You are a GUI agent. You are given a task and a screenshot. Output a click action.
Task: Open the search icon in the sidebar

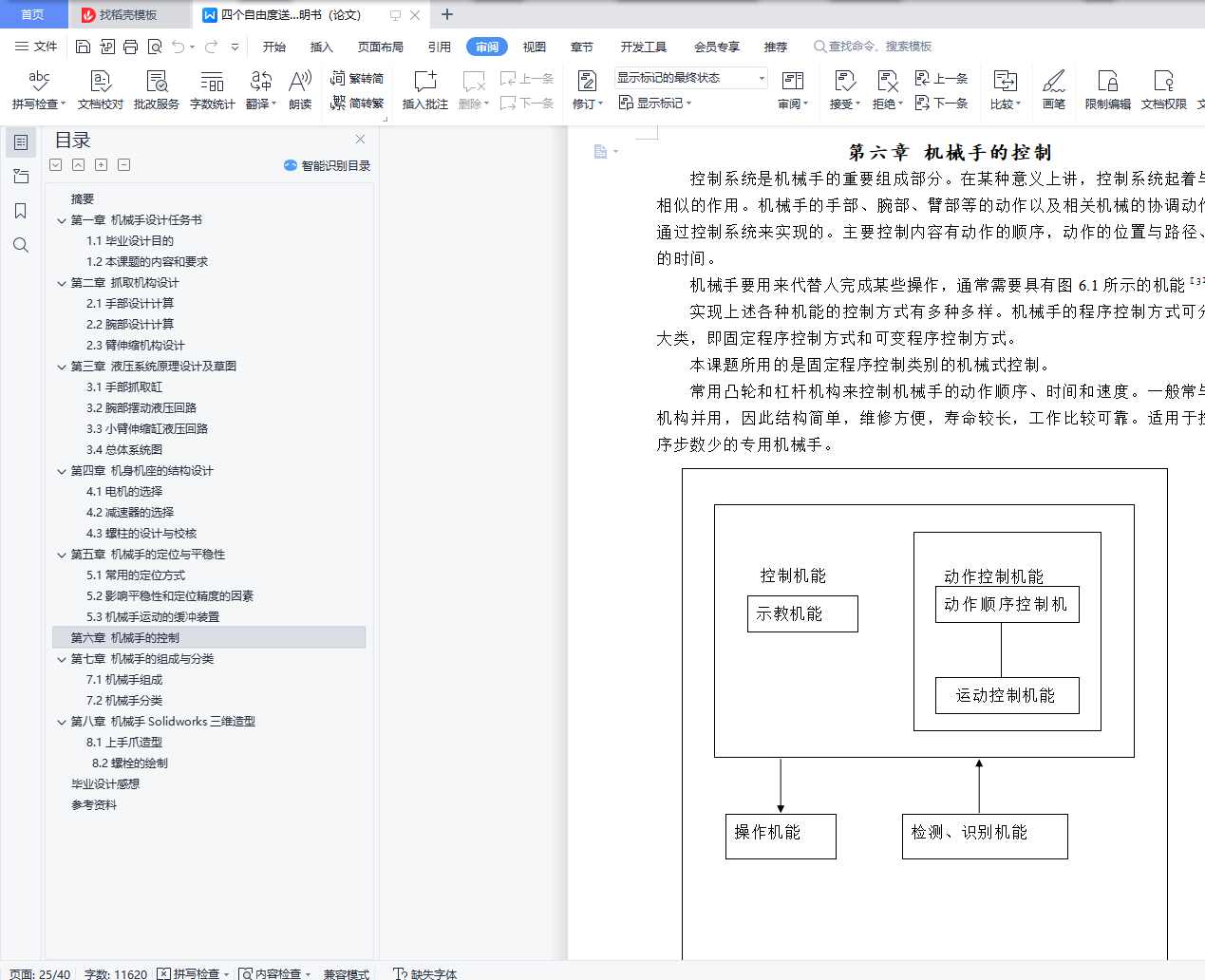pyautogui.click(x=20, y=245)
